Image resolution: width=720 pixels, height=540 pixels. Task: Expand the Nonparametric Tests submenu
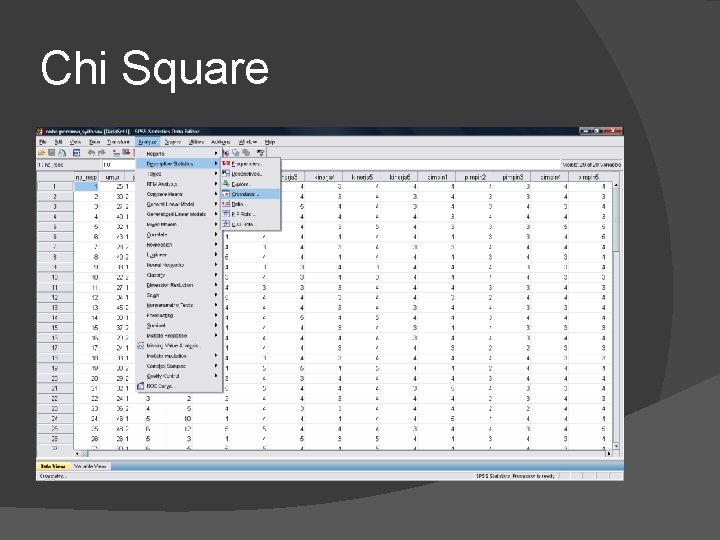[x=179, y=305]
